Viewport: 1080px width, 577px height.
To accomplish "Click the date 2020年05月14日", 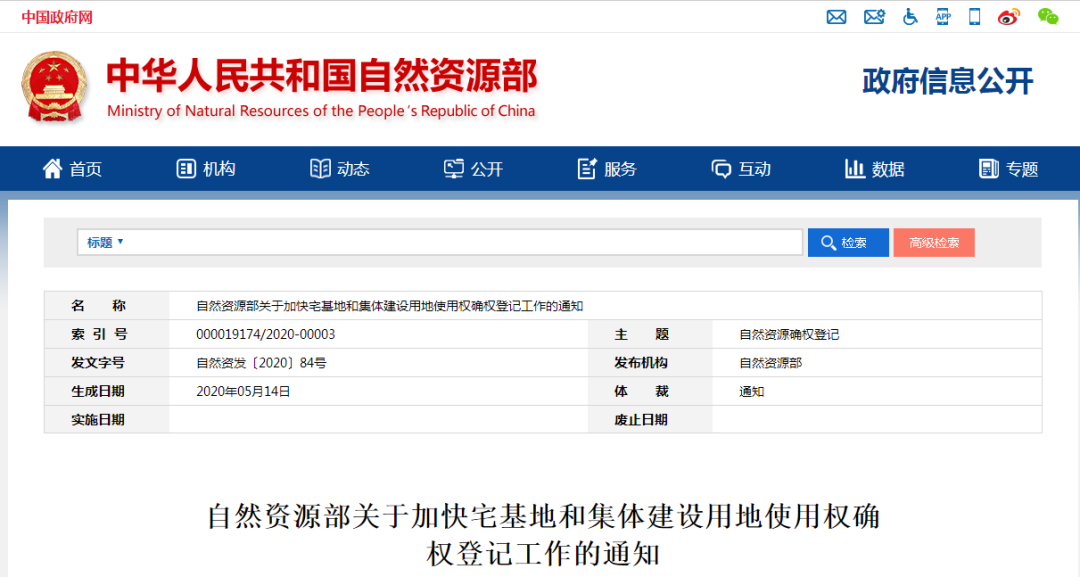I will [243, 392].
